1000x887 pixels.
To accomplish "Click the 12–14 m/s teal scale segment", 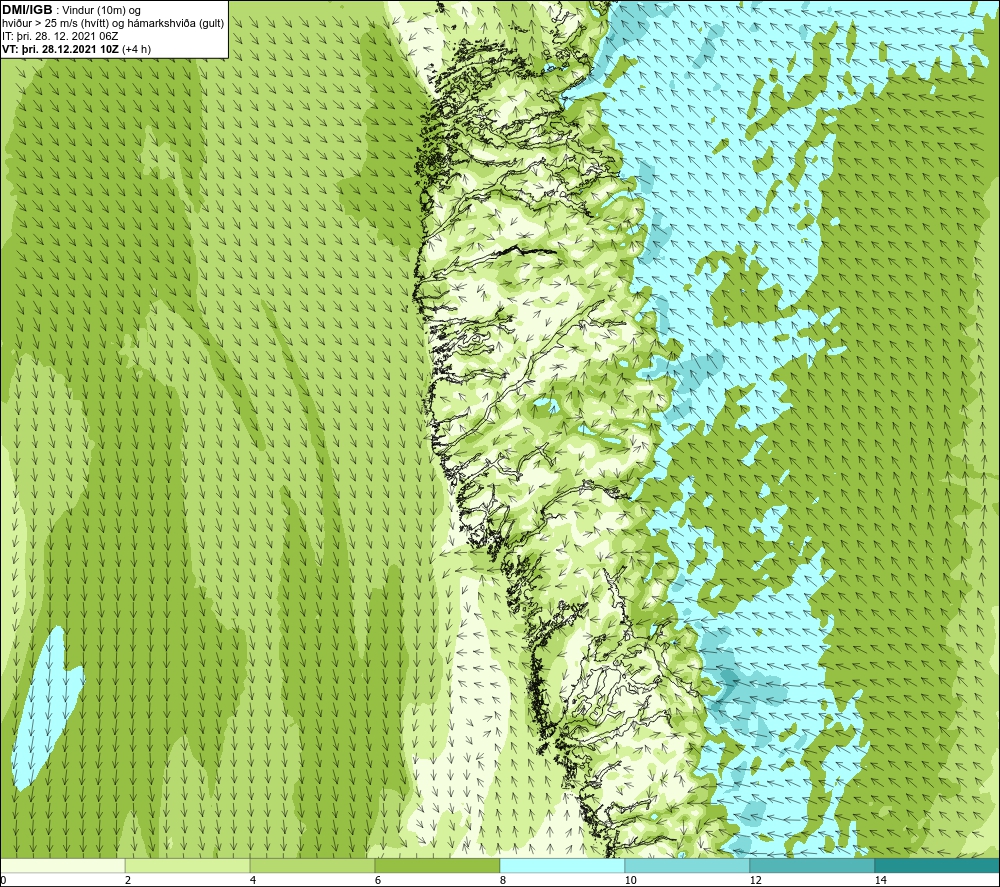I will coord(812,865).
